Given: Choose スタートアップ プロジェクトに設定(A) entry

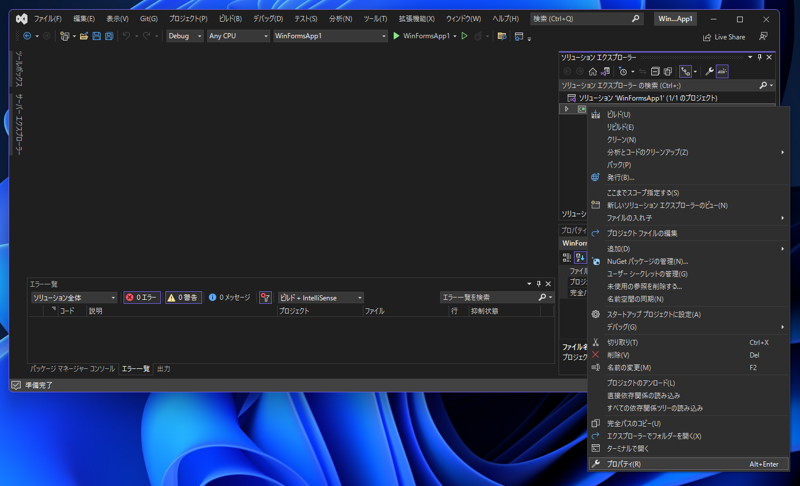Looking at the screenshot, I should point(688,314).
